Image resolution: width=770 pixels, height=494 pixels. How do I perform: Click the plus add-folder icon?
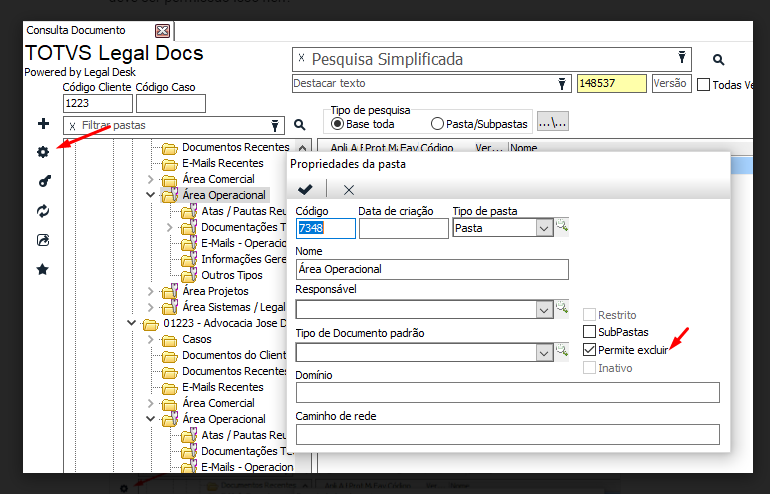tap(43, 123)
